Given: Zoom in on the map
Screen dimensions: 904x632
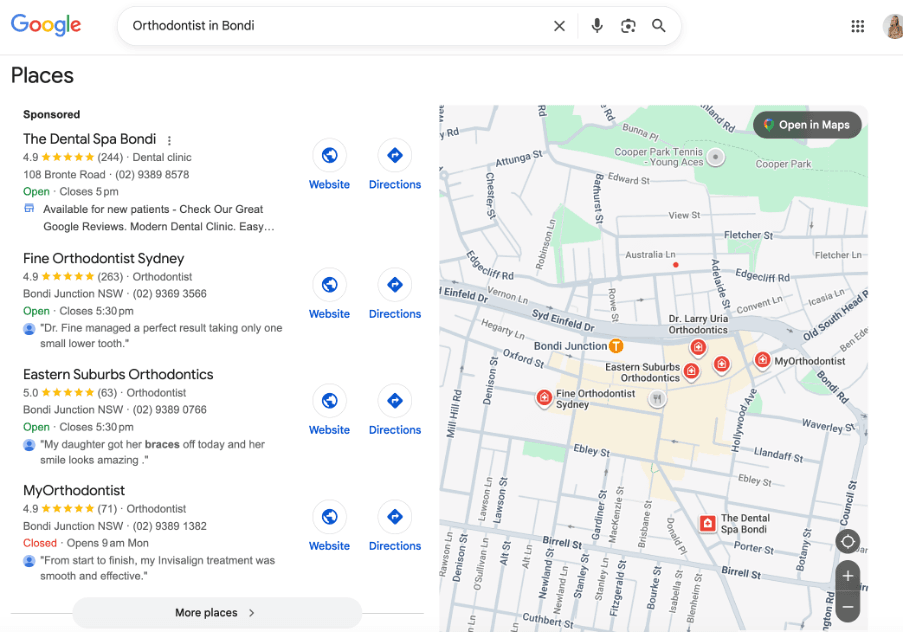Looking at the screenshot, I should pyautogui.click(x=848, y=575).
